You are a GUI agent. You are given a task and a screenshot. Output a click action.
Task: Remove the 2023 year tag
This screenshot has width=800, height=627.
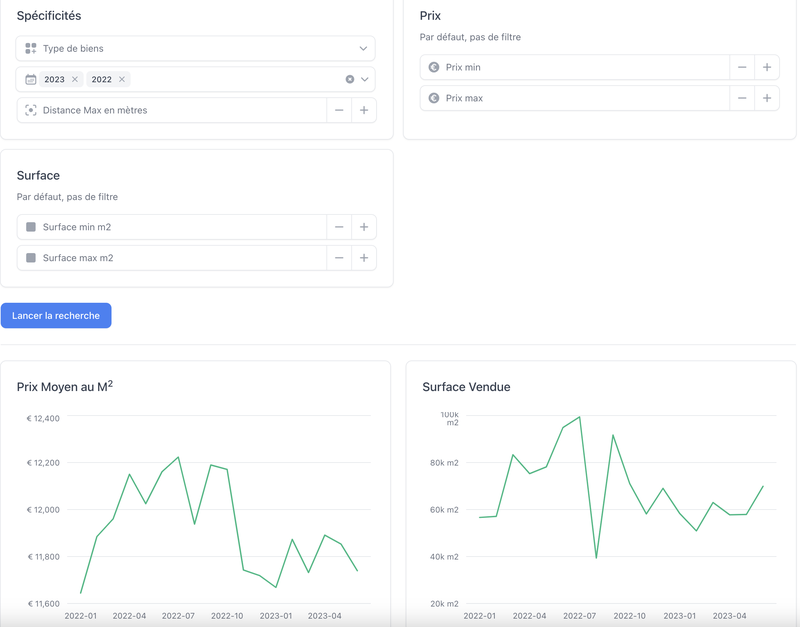pyautogui.click(x=75, y=79)
